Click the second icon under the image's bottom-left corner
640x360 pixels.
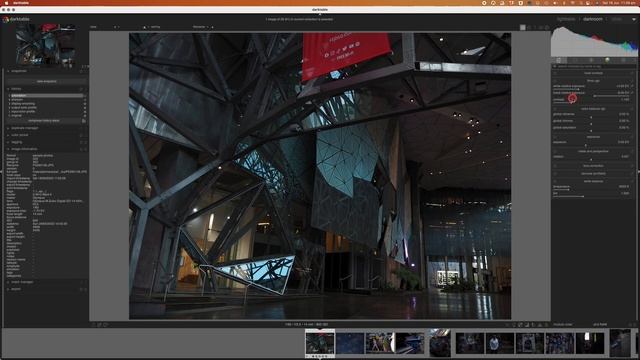(99, 324)
